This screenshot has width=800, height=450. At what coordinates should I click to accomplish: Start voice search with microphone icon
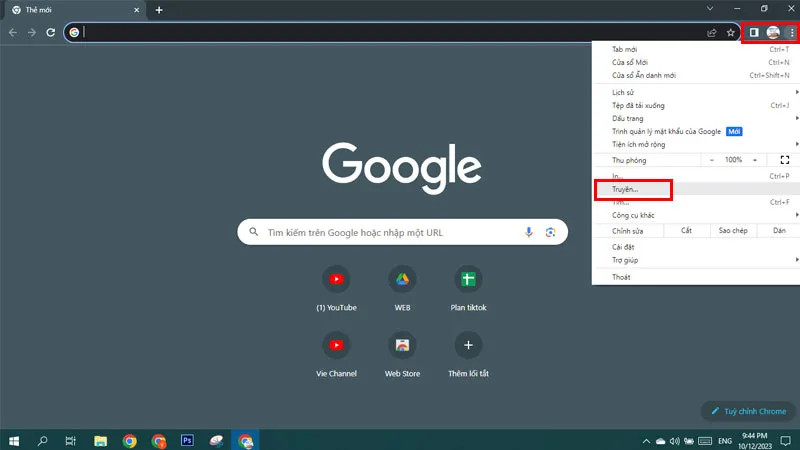529,233
